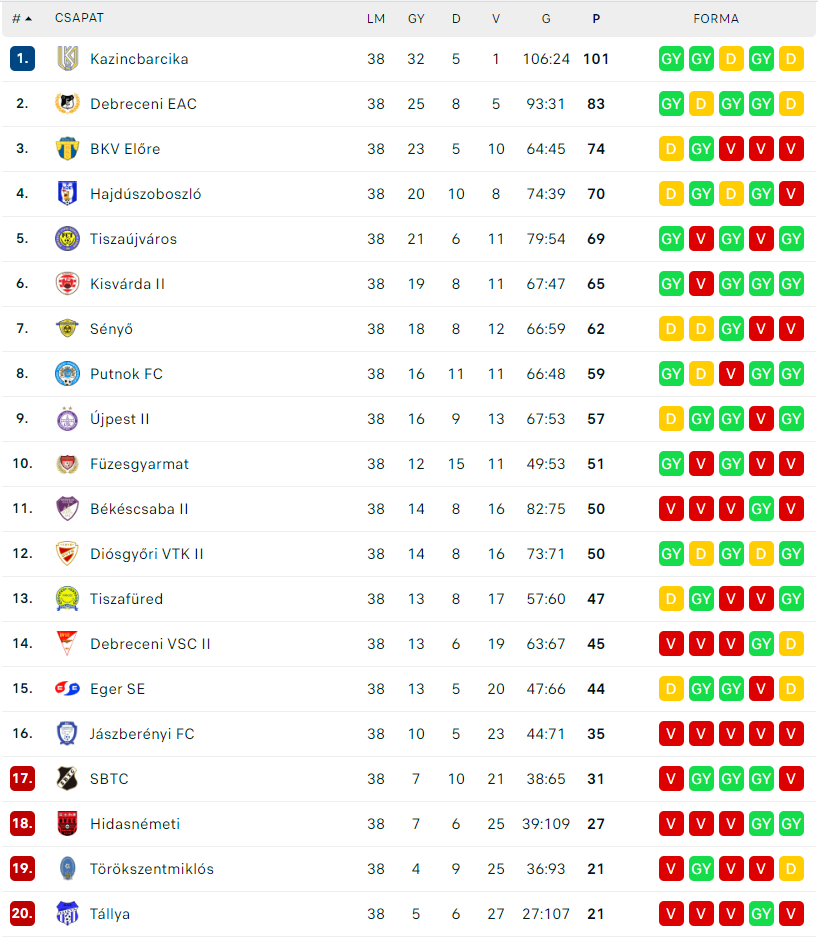Open the BKV Előre crest icon
This screenshot has height=937, width=818.
coord(68,148)
